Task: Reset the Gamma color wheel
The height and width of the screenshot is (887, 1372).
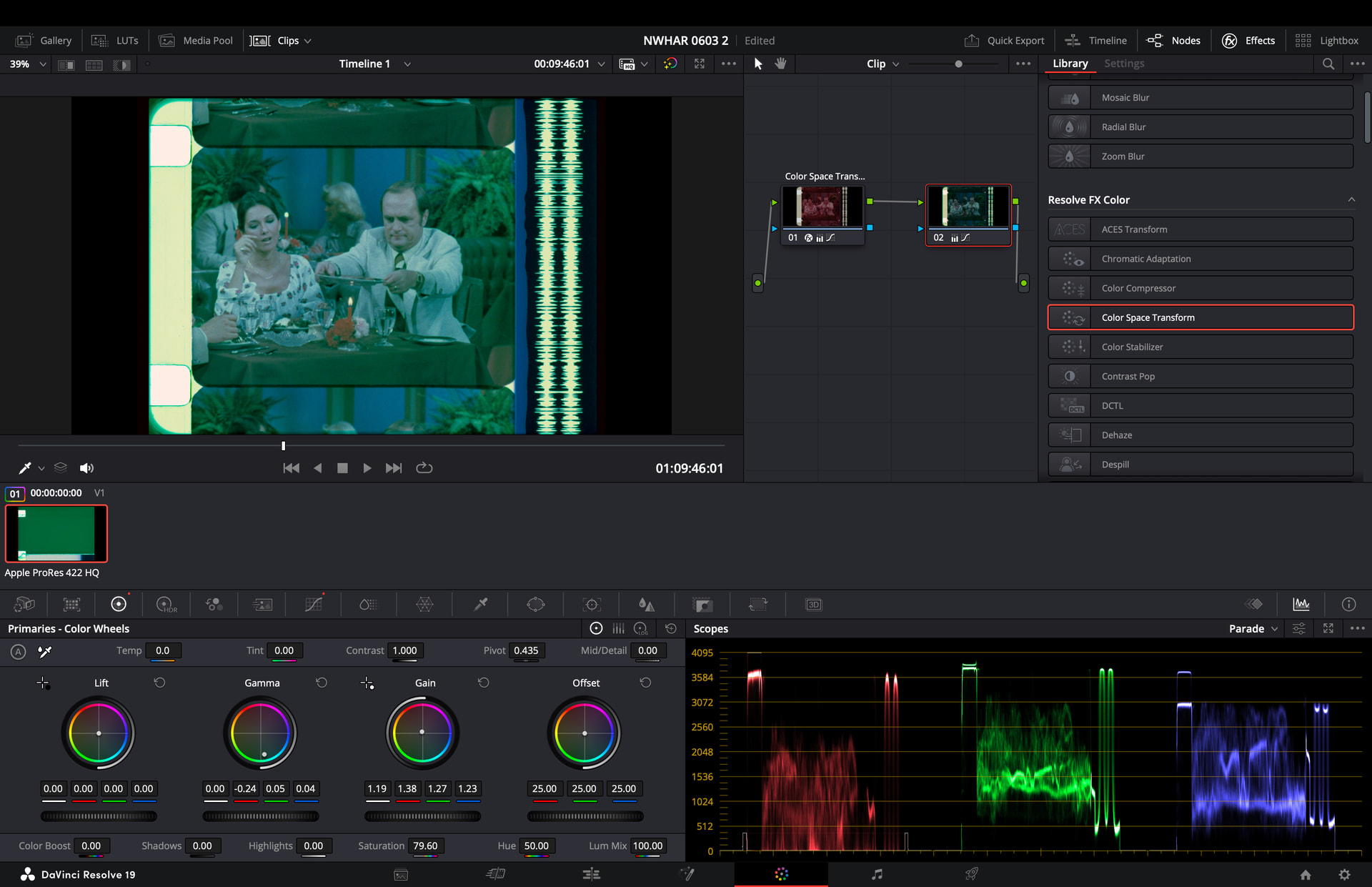Action: [322, 683]
